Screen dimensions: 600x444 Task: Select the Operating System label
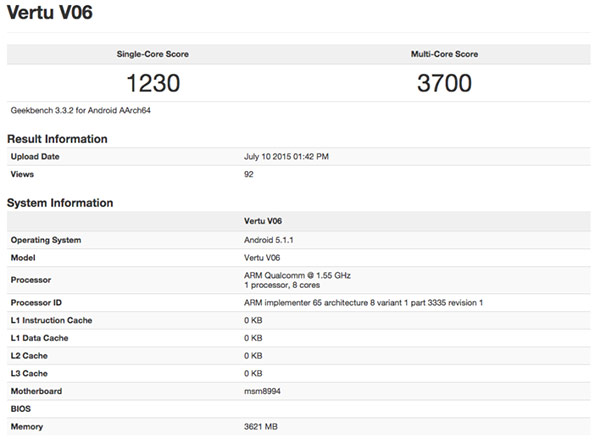[46, 240]
